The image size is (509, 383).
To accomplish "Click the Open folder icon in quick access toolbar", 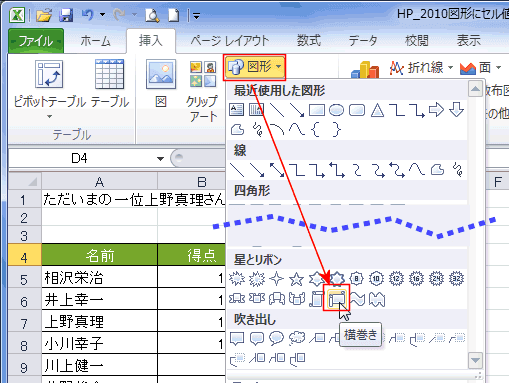I will (44, 15).
